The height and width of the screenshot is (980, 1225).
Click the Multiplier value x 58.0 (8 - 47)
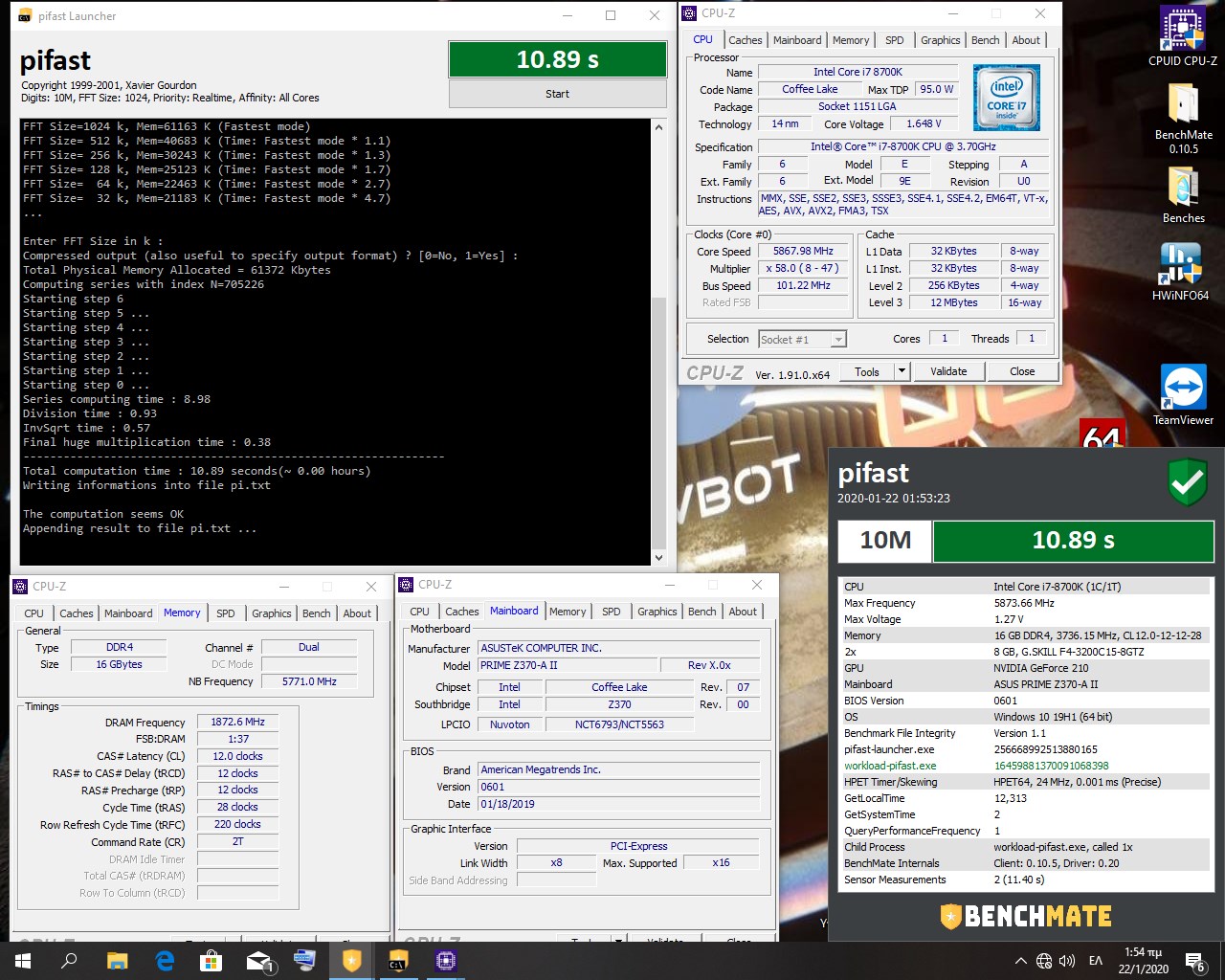click(803, 268)
